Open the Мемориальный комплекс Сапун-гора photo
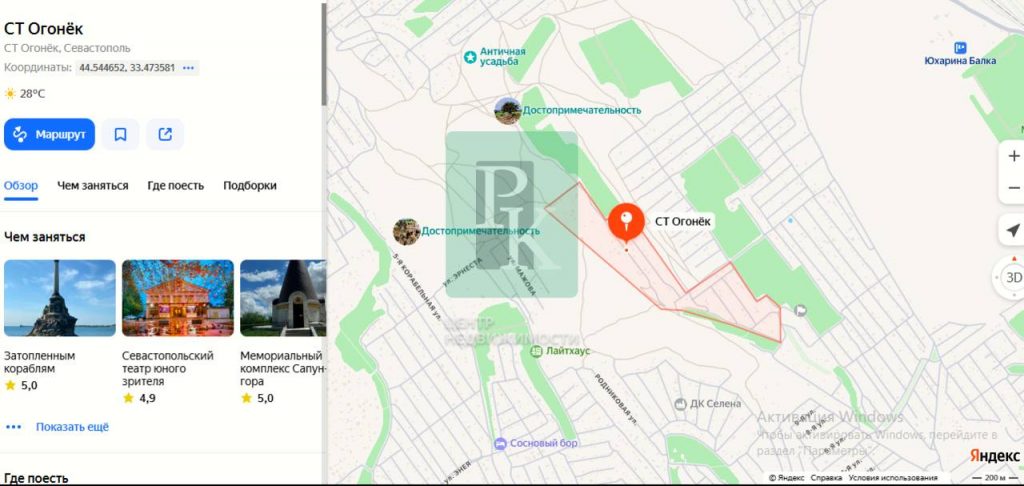The width and height of the screenshot is (1024, 486). (x=283, y=298)
